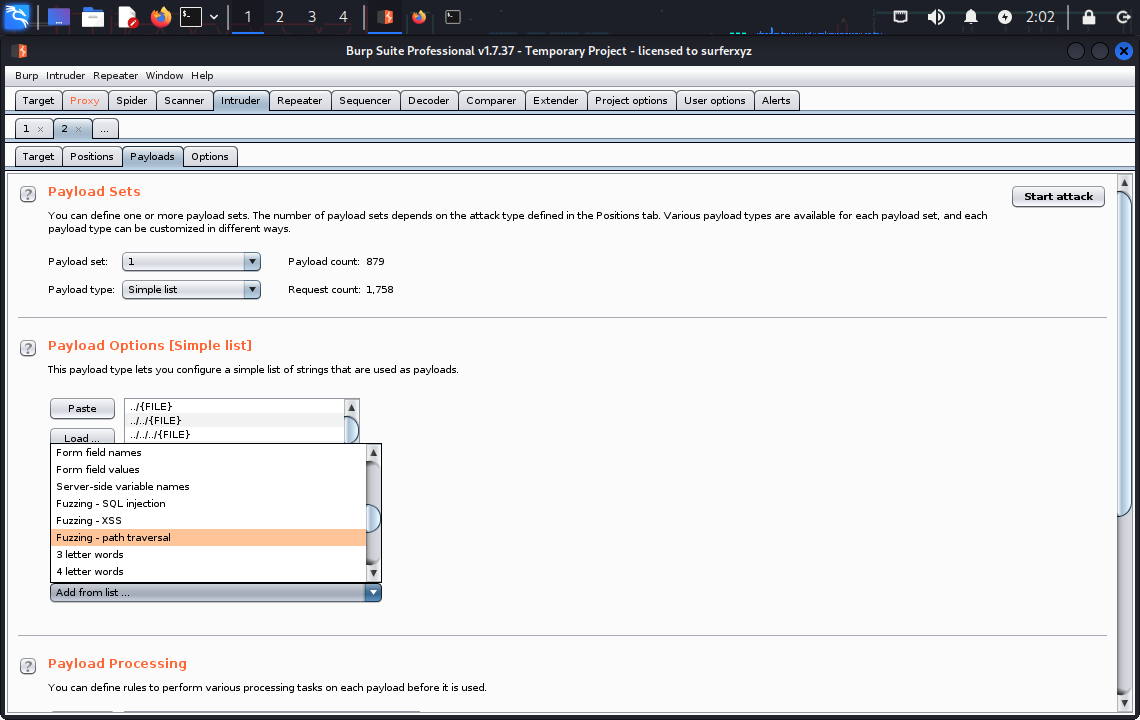This screenshot has width=1140, height=720.
Task: Switch to the Scanner tab
Action: click(x=184, y=100)
